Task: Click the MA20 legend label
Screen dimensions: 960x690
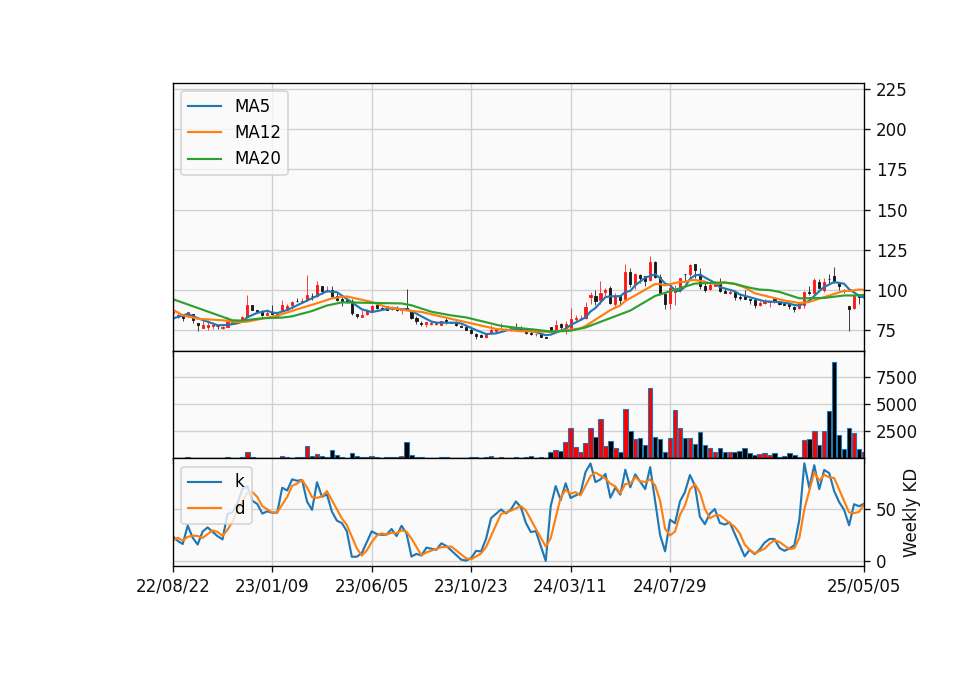Action: point(257,158)
